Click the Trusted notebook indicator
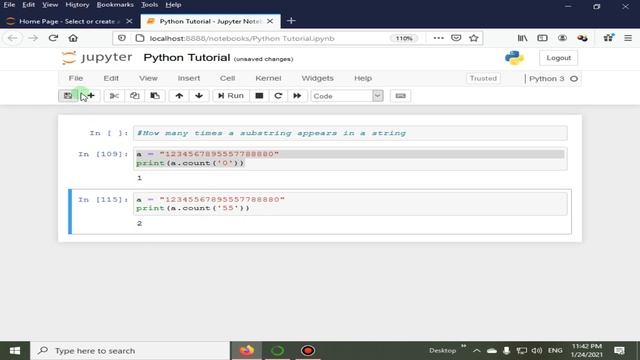640x360 pixels. pyautogui.click(x=483, y=78)
